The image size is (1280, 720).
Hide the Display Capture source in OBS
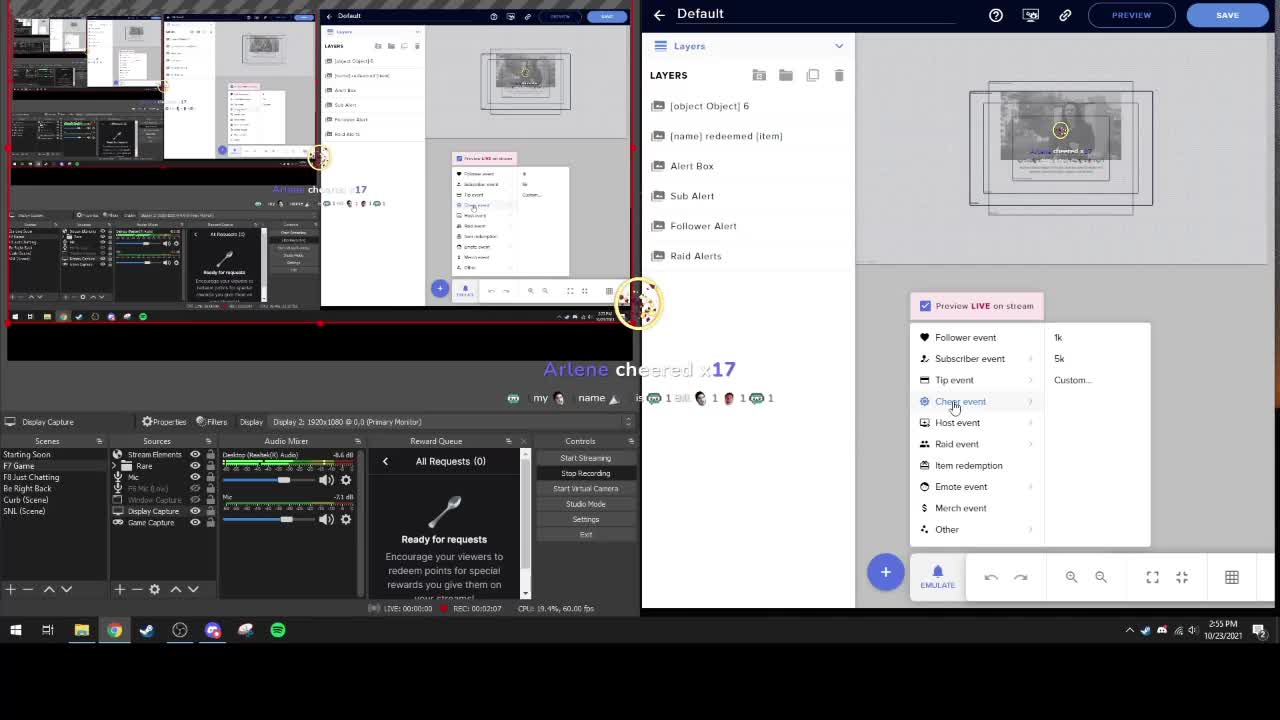pos(195,511)
